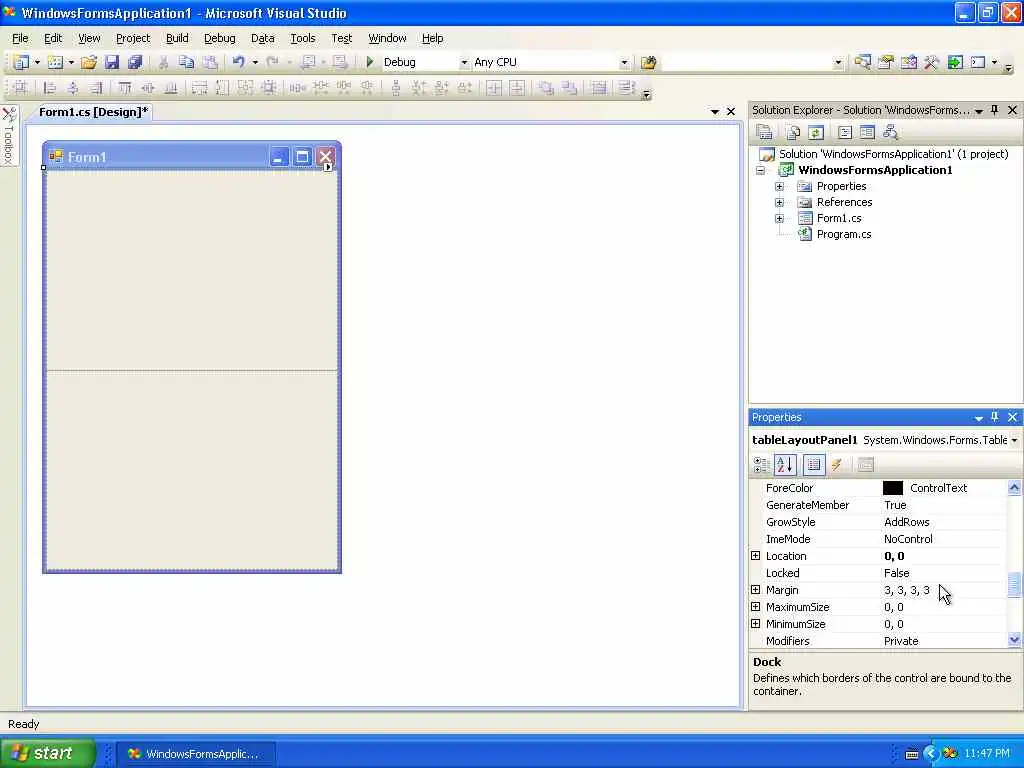Open the Any CPU platform dropdown
Screen dimensions: 1024x768
click(x=624, y=63)
